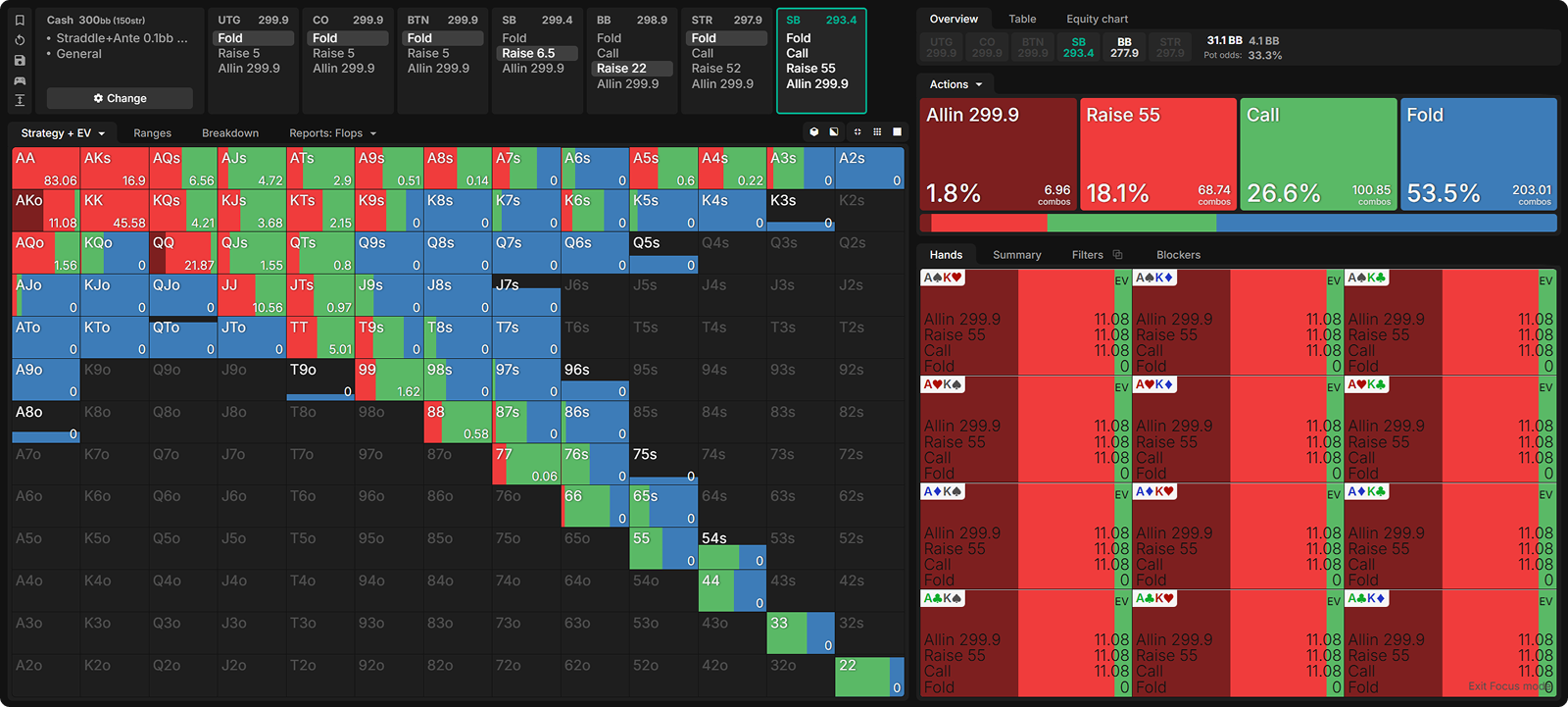The image size is (1568, 707).
Task: Click the BB 277.9 position chip in Overview
Action: 1124,47
